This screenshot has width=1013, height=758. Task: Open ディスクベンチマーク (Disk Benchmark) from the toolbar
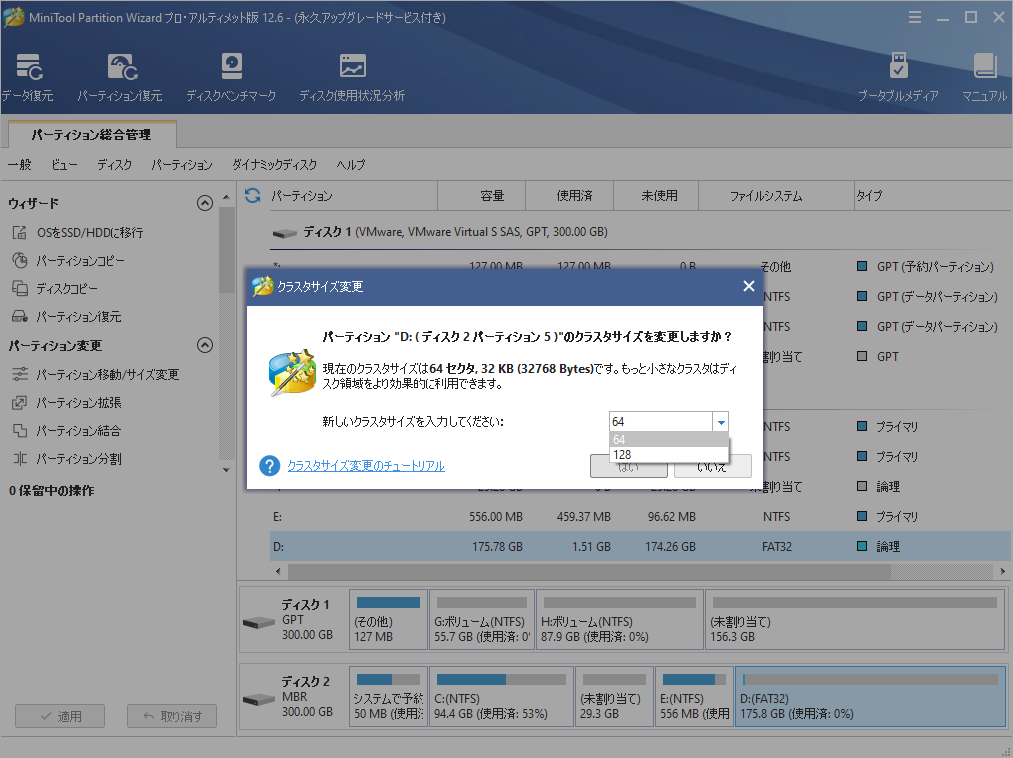(x=231, y=75)
